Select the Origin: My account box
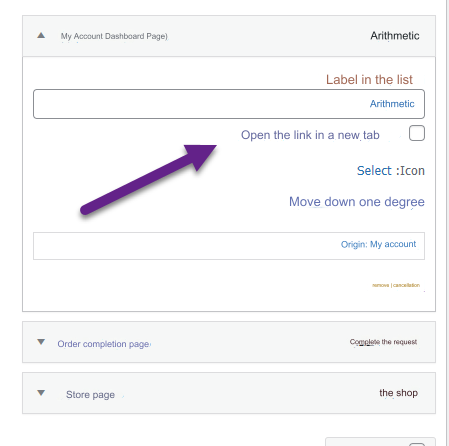This screenshot has width=449, height=446. click(229, 246)
